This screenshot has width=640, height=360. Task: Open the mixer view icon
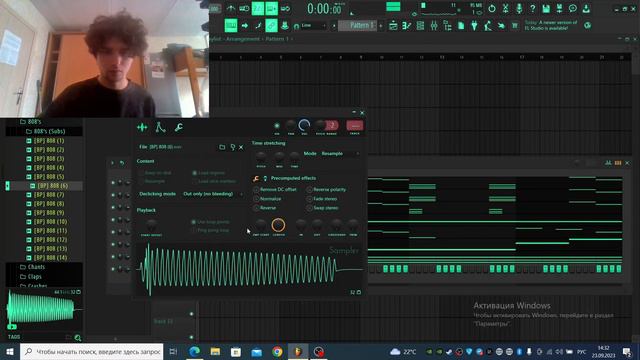pyautogui.click(x=433, y=26)
